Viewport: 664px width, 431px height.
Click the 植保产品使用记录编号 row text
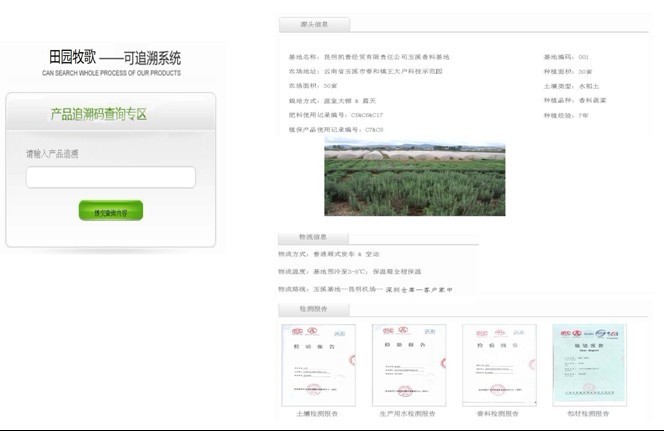336,130
